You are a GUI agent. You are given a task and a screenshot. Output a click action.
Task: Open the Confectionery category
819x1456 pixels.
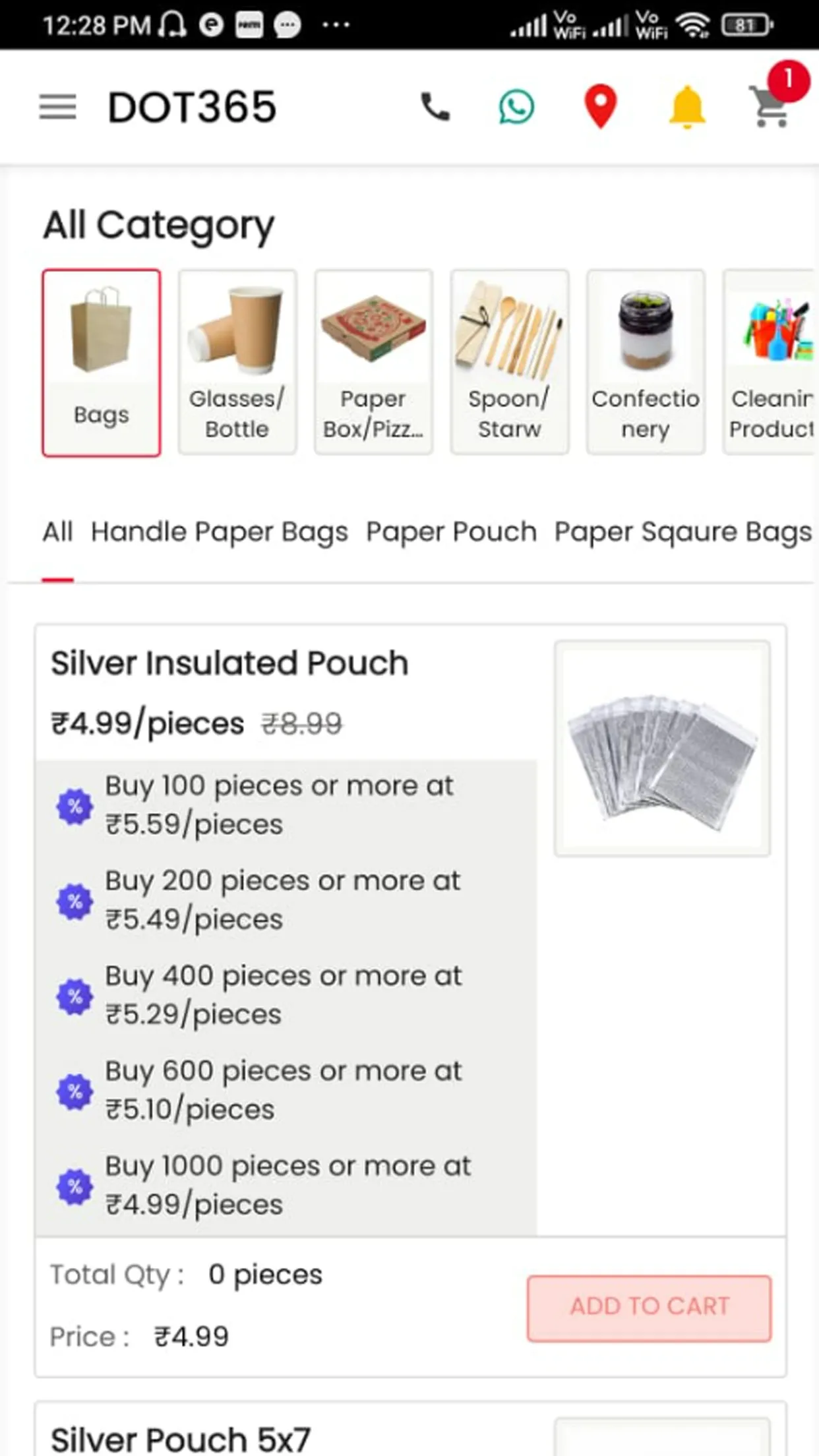tap(646, 363)
